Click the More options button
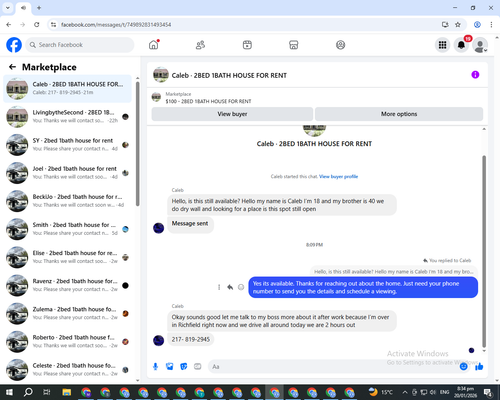500x400 pixels. 399,114
